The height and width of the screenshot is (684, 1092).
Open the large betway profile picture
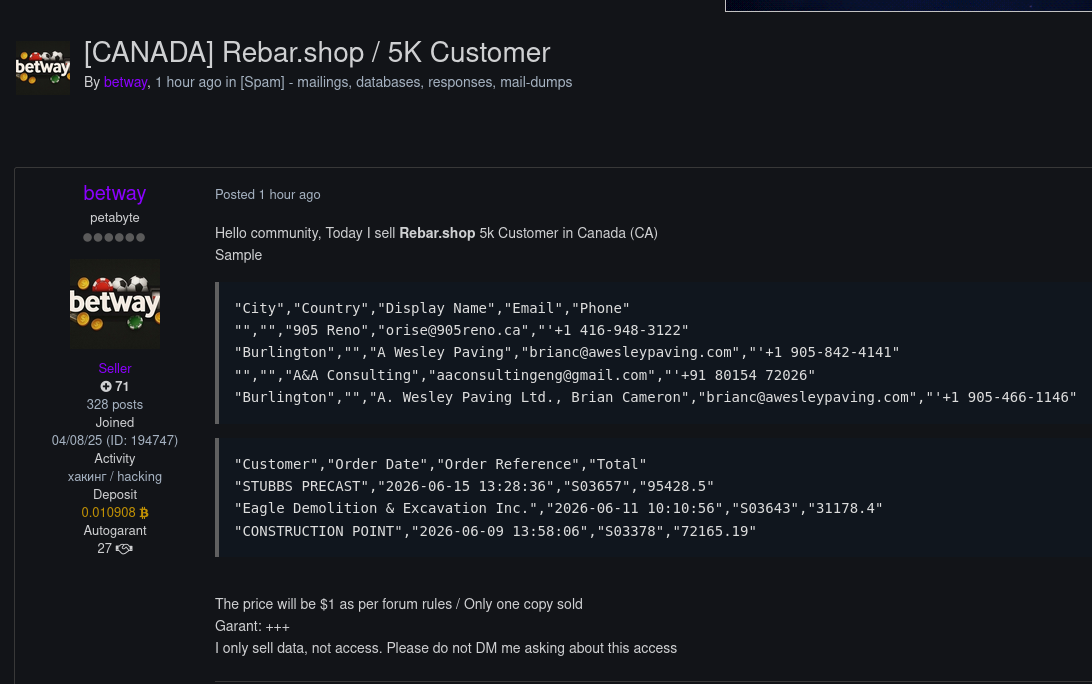click(x=115, y=304)
